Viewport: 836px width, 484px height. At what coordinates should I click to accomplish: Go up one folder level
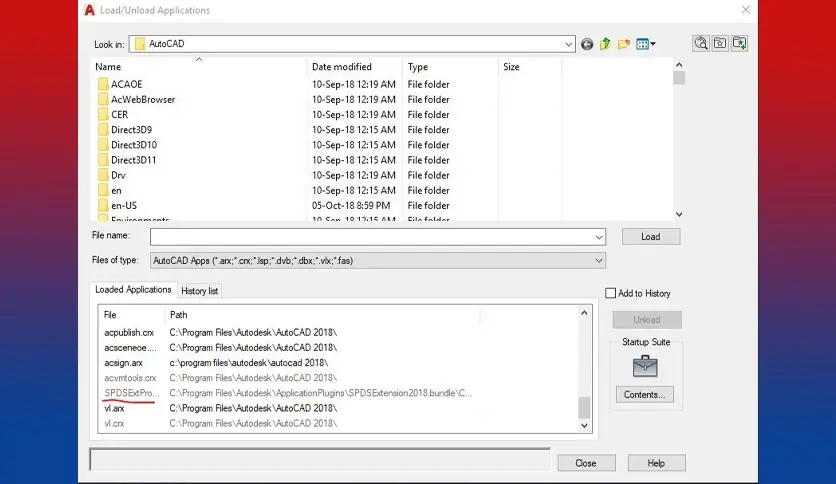tap(605, 44)
